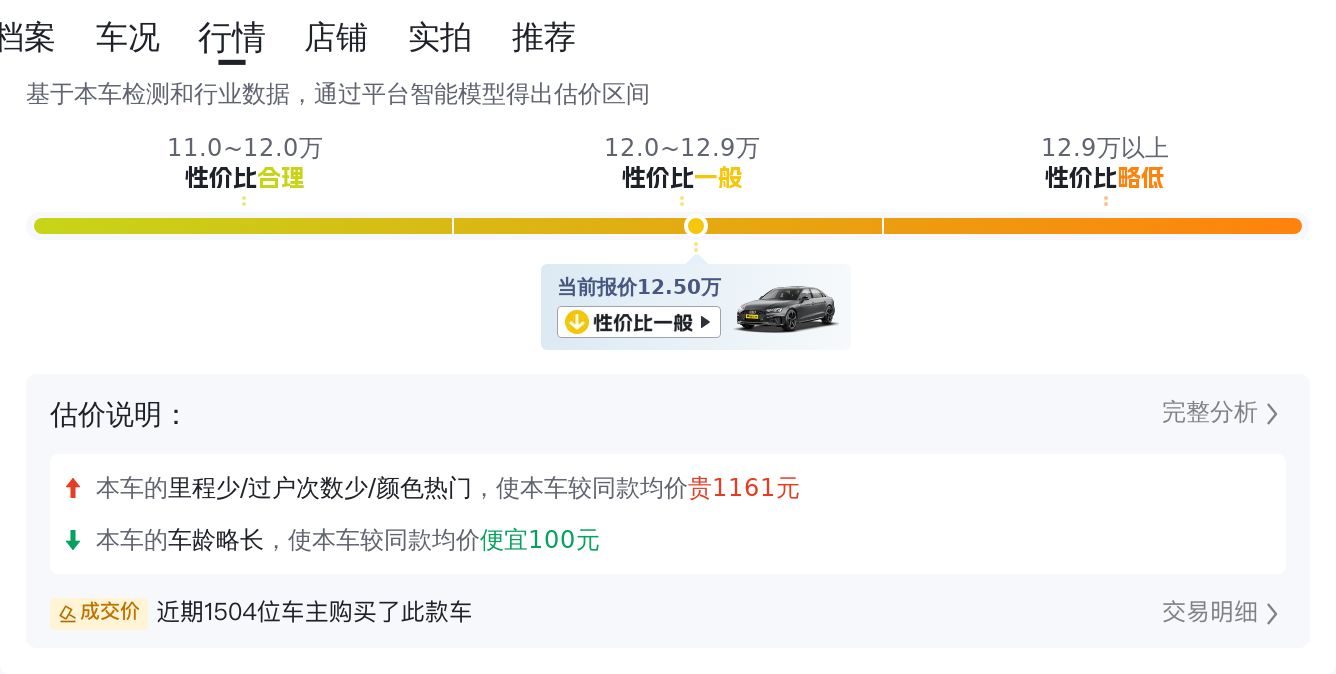Open the 性价比一般 rating button
Image resolution: width=1336 pixels, height=674 pixels.
pyautogui.click(x=639, y=322)
